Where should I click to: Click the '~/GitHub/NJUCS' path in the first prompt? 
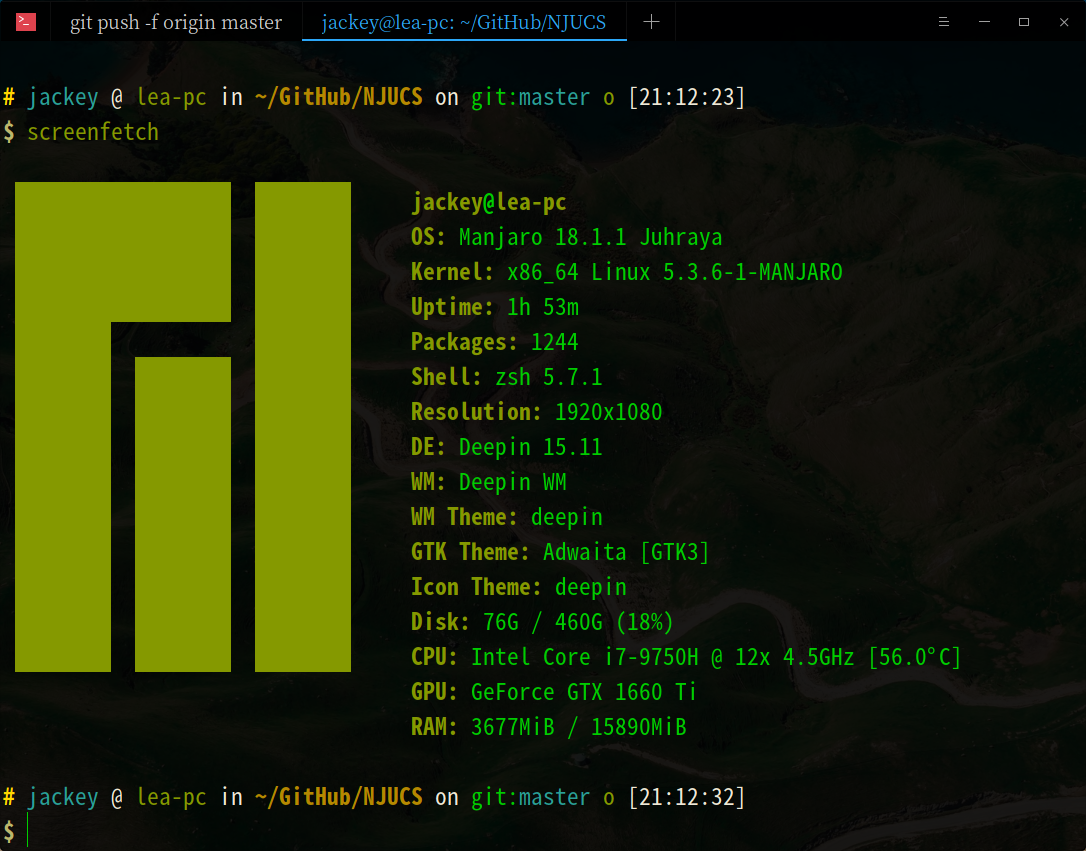click(339, 97)
